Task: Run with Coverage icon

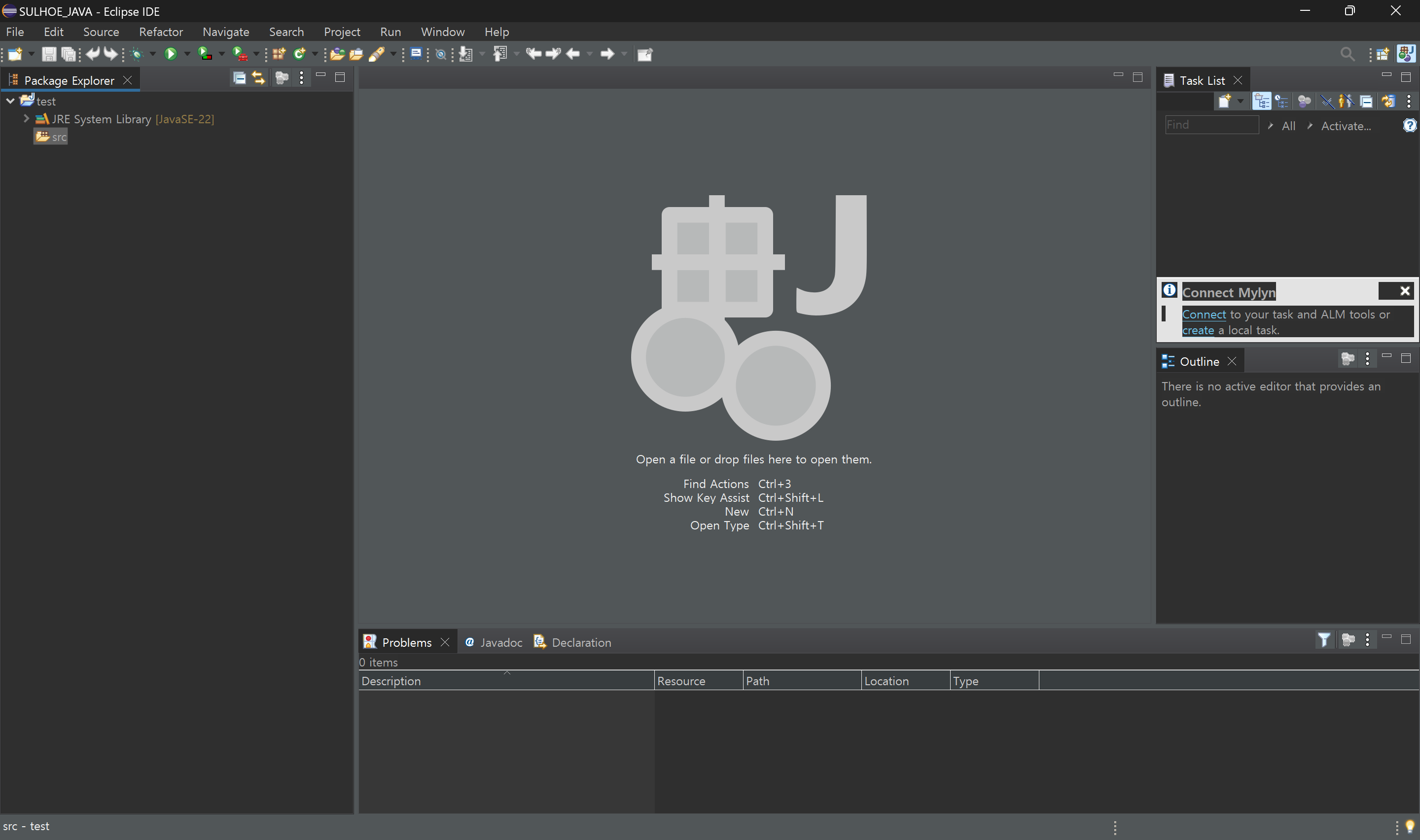Action: pos(204,54)
